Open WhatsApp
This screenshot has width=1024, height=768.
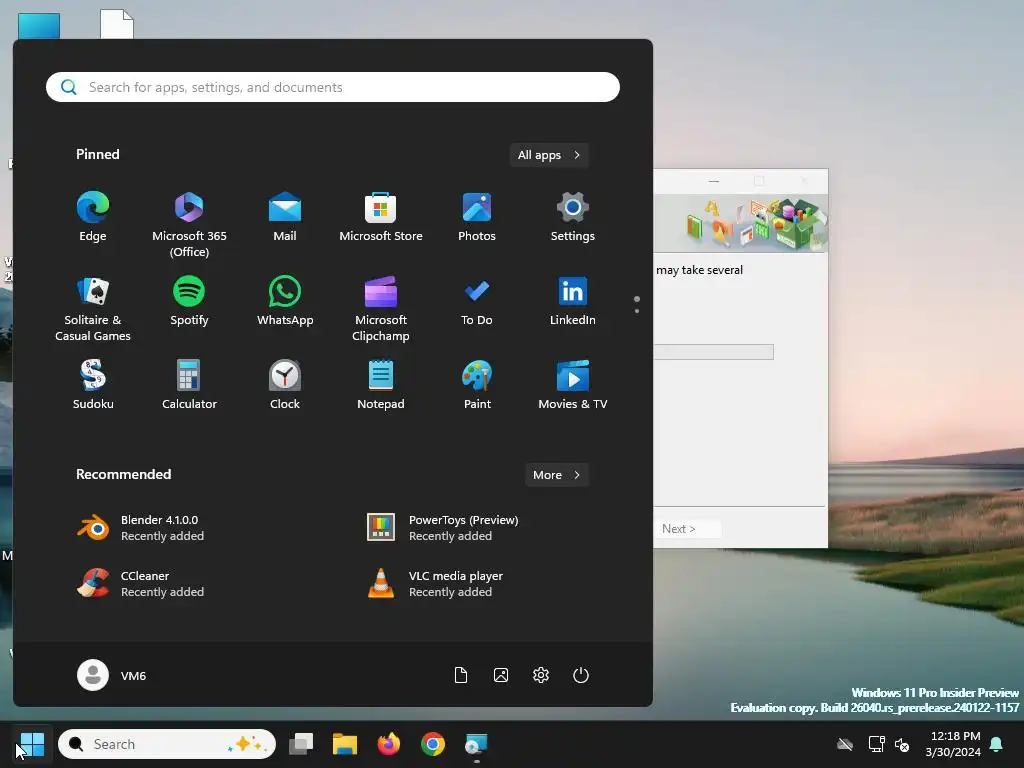[x=285, y=302]
